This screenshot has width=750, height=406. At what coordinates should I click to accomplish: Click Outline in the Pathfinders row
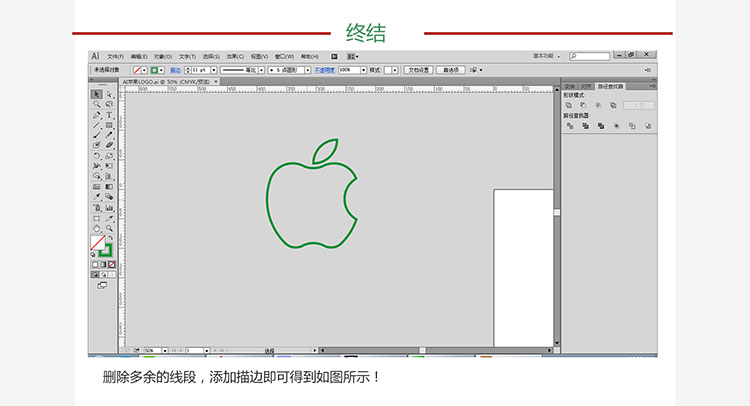pos(632,126)
